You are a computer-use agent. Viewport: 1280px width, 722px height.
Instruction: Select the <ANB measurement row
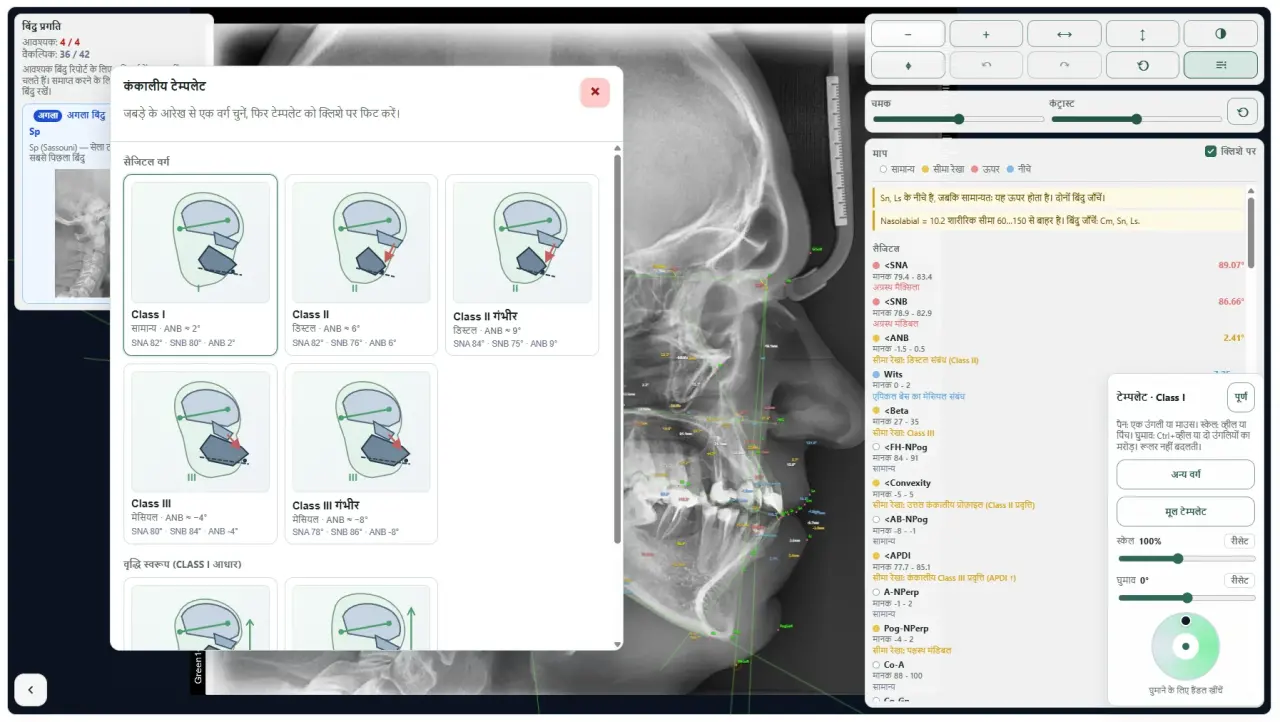pyautogui.click(x=1058, y=348)
